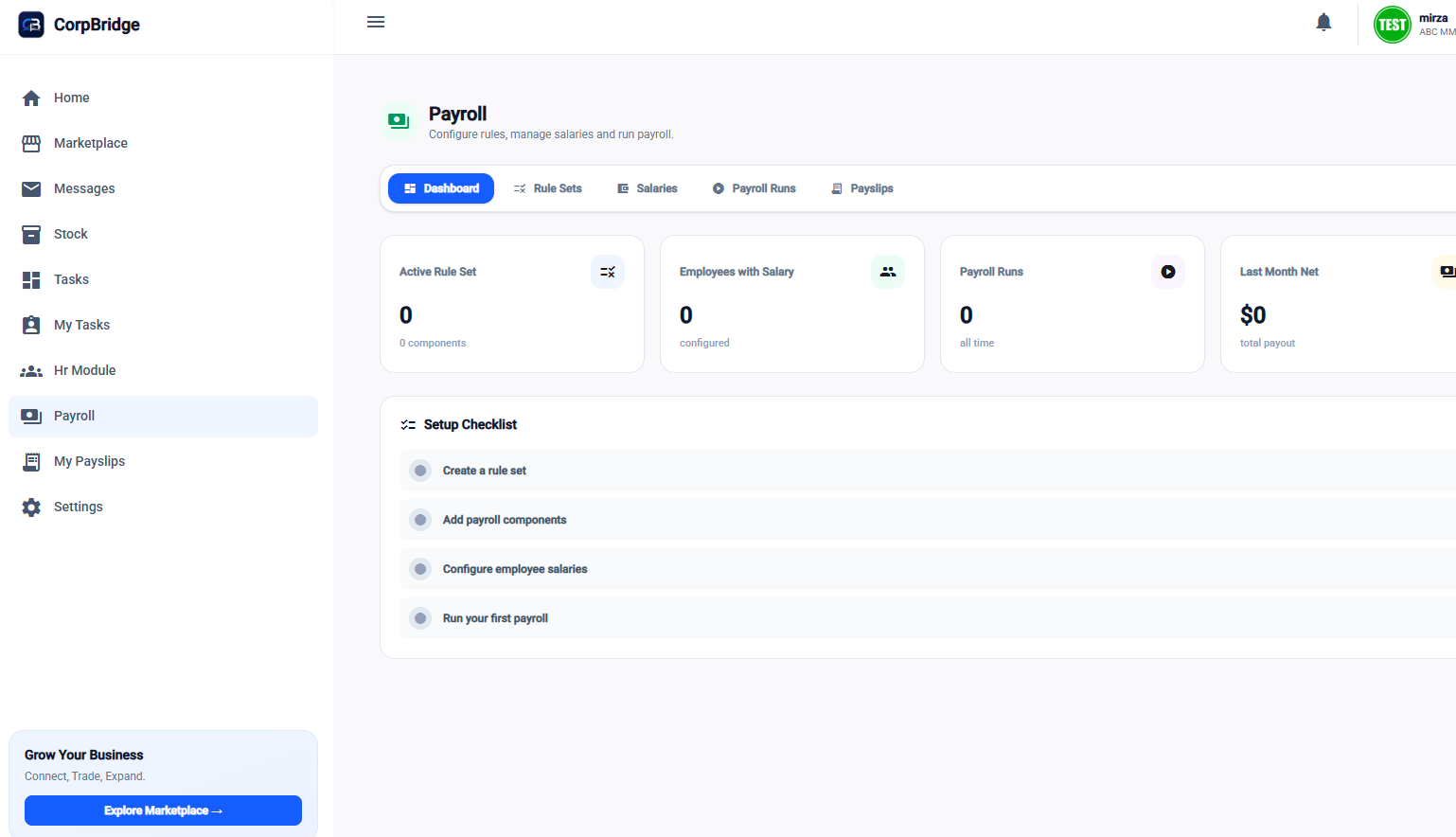Open the Payroll Runs tab

755,188
